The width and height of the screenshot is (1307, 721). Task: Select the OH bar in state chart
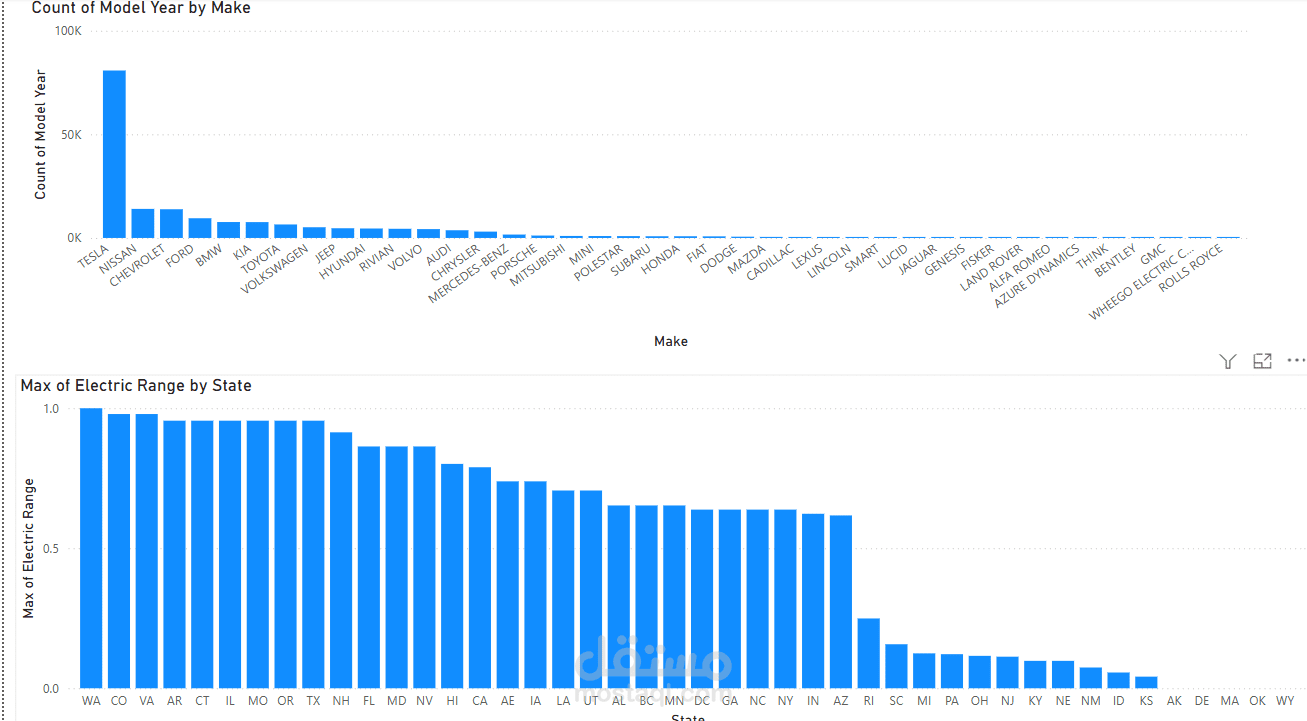click(x=980, y=673)
